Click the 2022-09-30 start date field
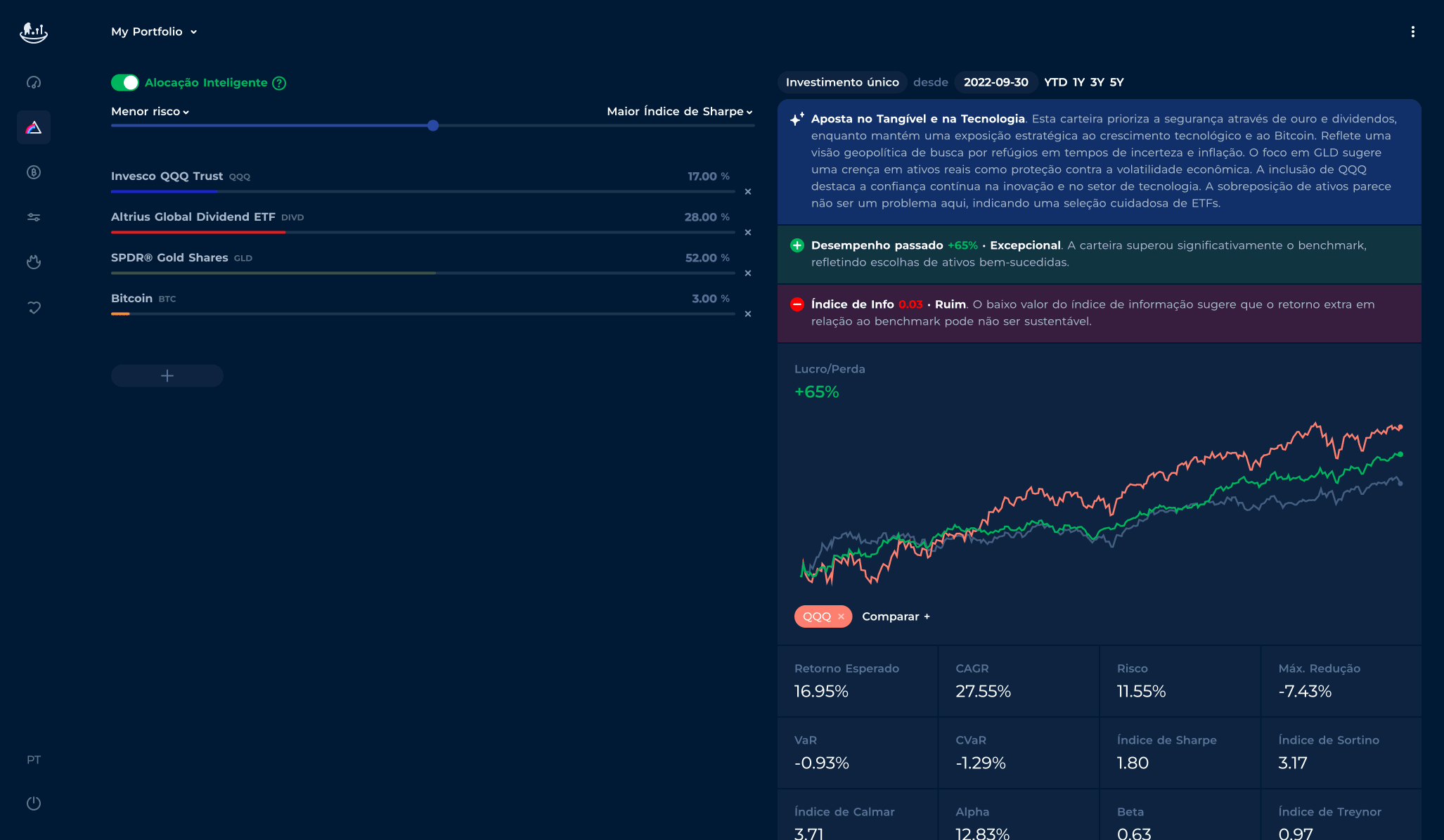 (x=995, y=82)
